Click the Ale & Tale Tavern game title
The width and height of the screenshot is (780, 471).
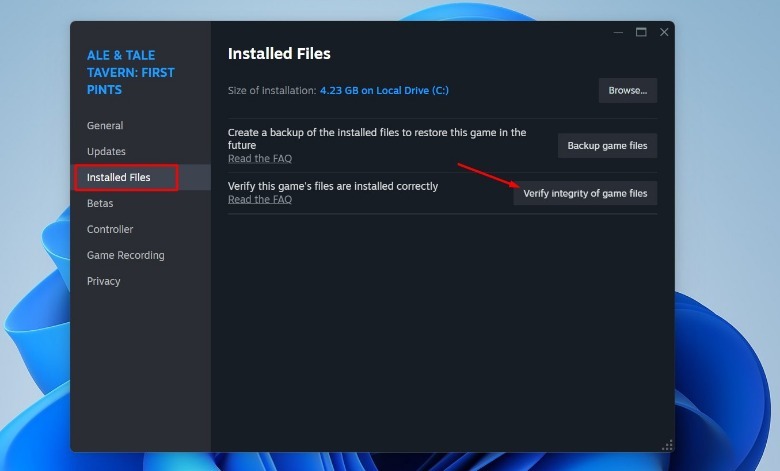pos(130,73)
